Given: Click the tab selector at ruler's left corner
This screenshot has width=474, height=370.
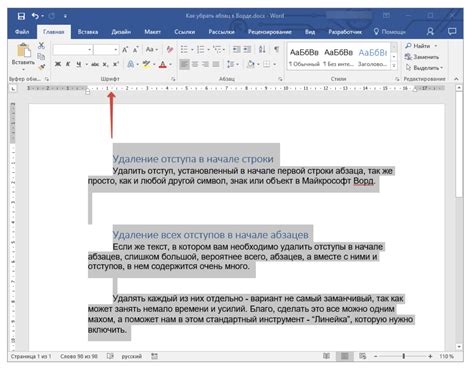Looking at the screenshot, I should click(13, 89).
